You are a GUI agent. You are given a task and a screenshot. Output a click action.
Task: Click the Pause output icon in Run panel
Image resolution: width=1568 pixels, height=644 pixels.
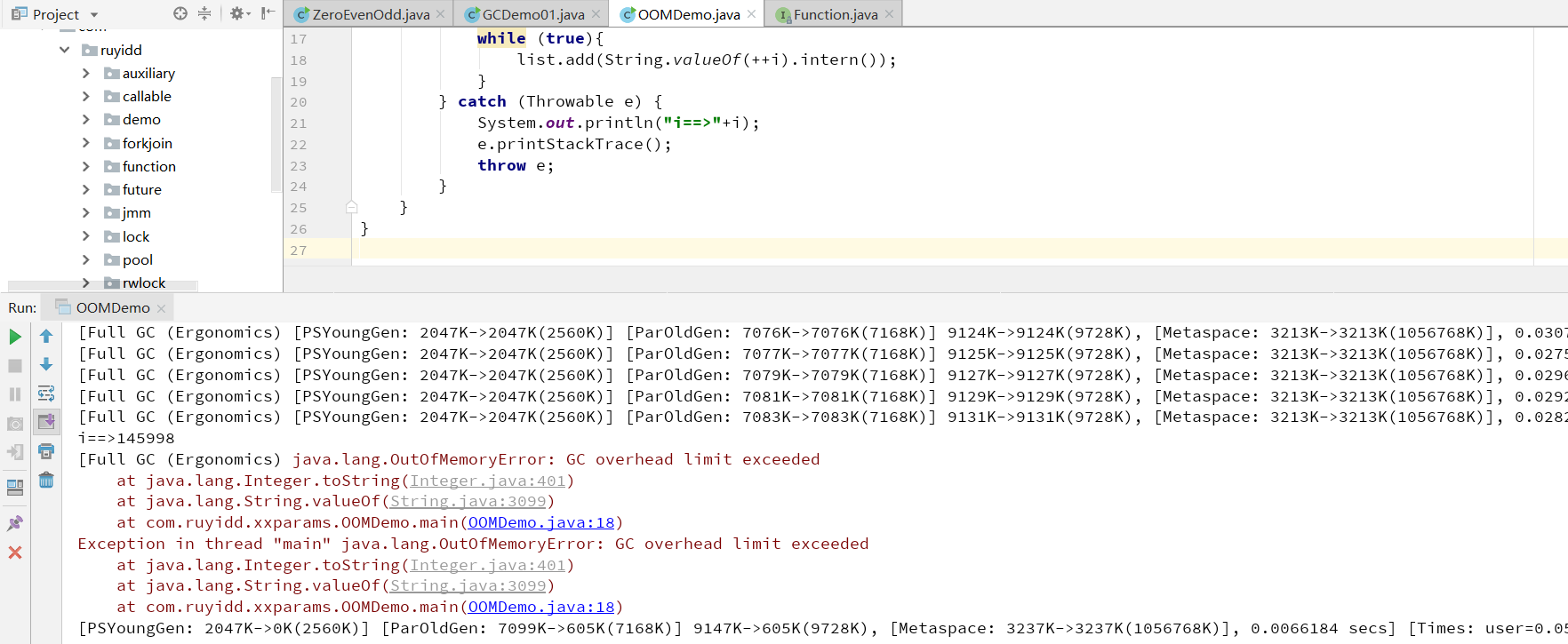tap(15, 394)
